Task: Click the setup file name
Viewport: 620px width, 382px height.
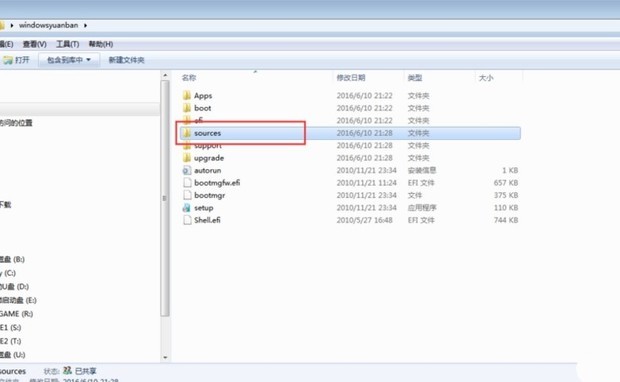Action: point(204,208)
